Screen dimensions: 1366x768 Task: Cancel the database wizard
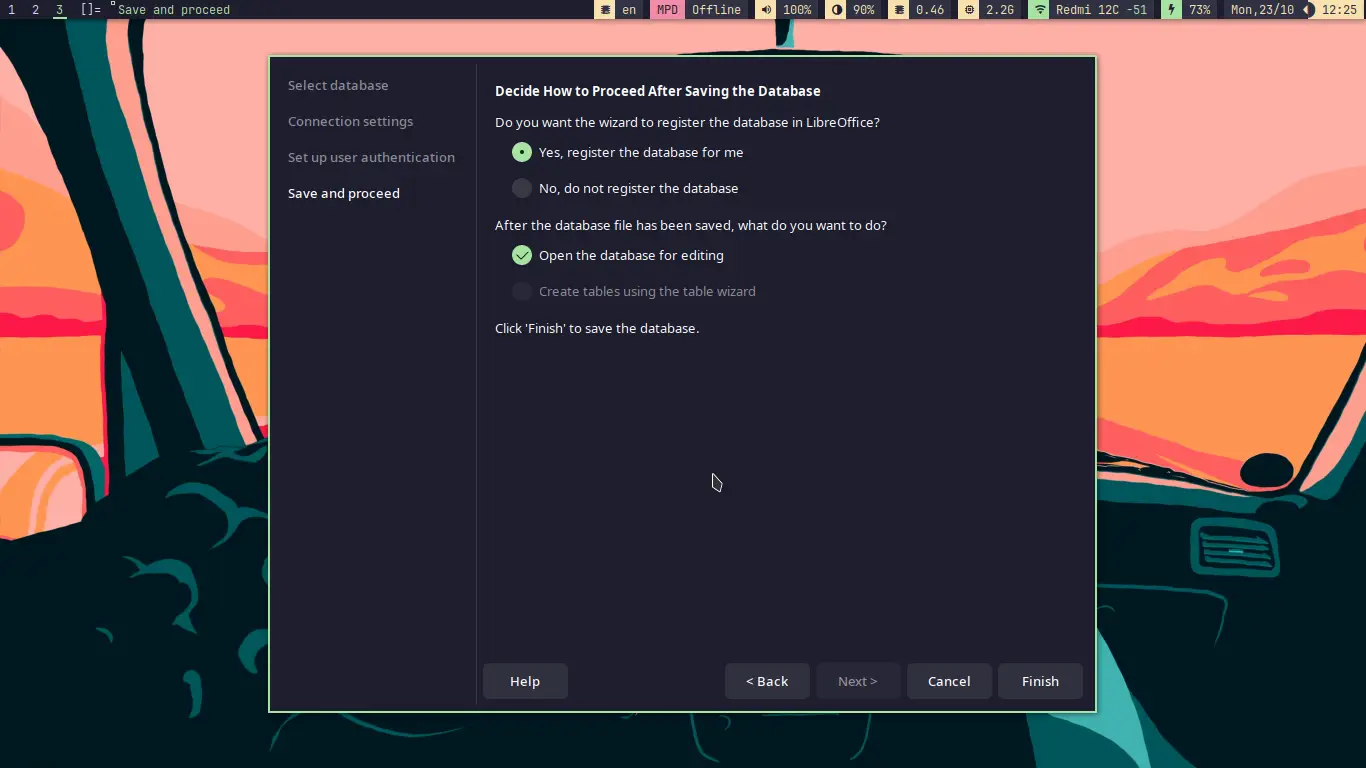(949, 681)
